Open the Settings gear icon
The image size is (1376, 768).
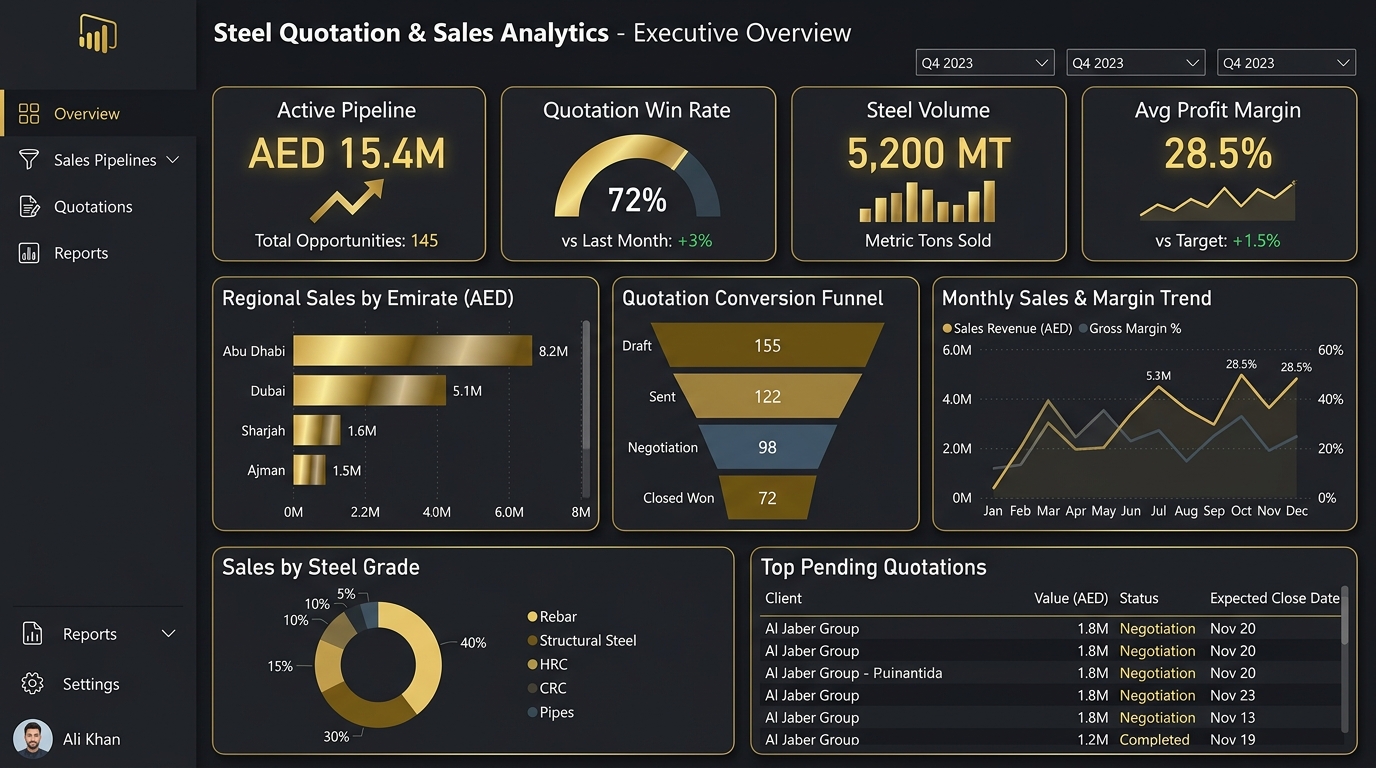32,684
